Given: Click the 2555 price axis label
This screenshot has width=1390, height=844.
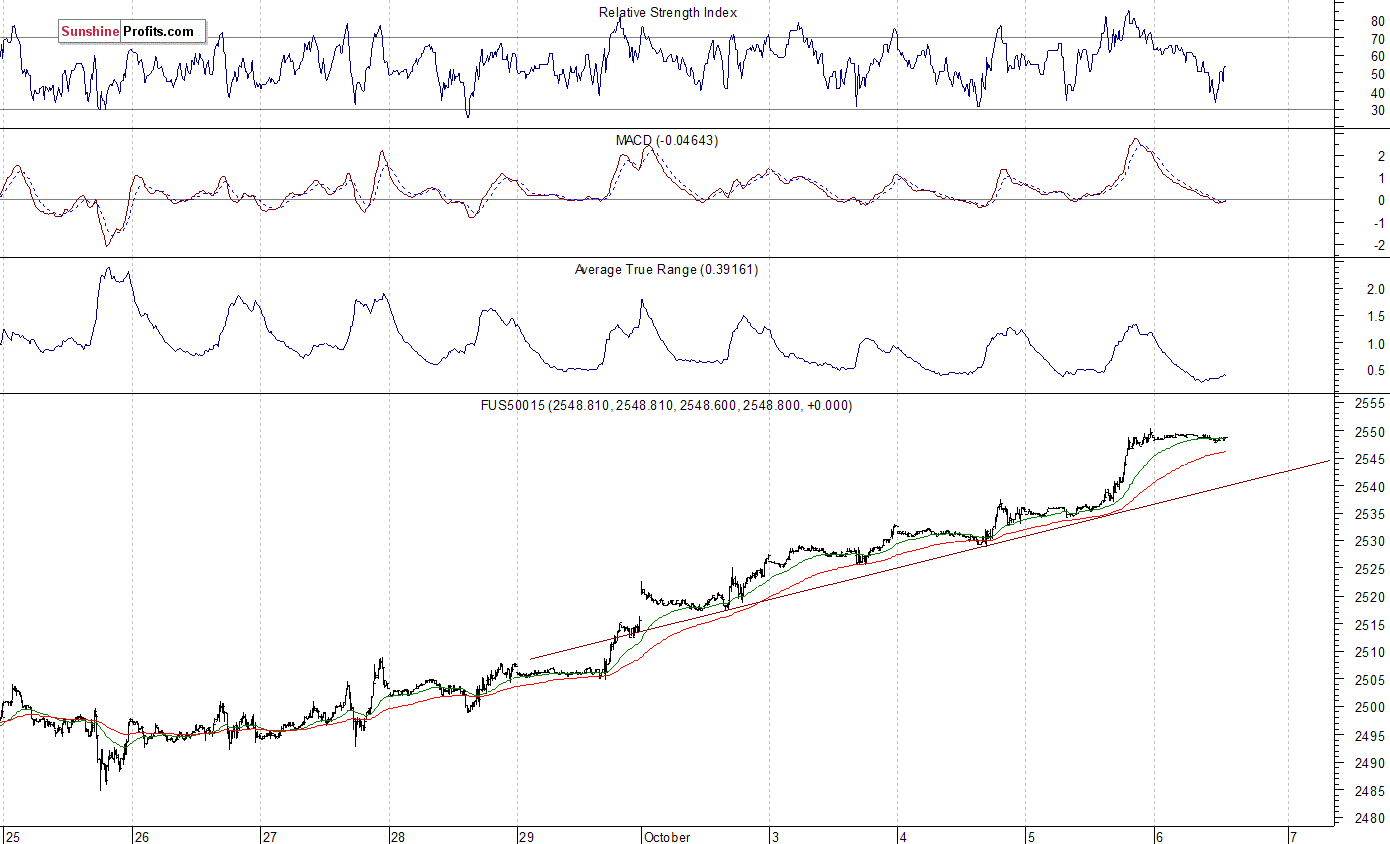Looking at the screenshot, I should click(1370, 404).
